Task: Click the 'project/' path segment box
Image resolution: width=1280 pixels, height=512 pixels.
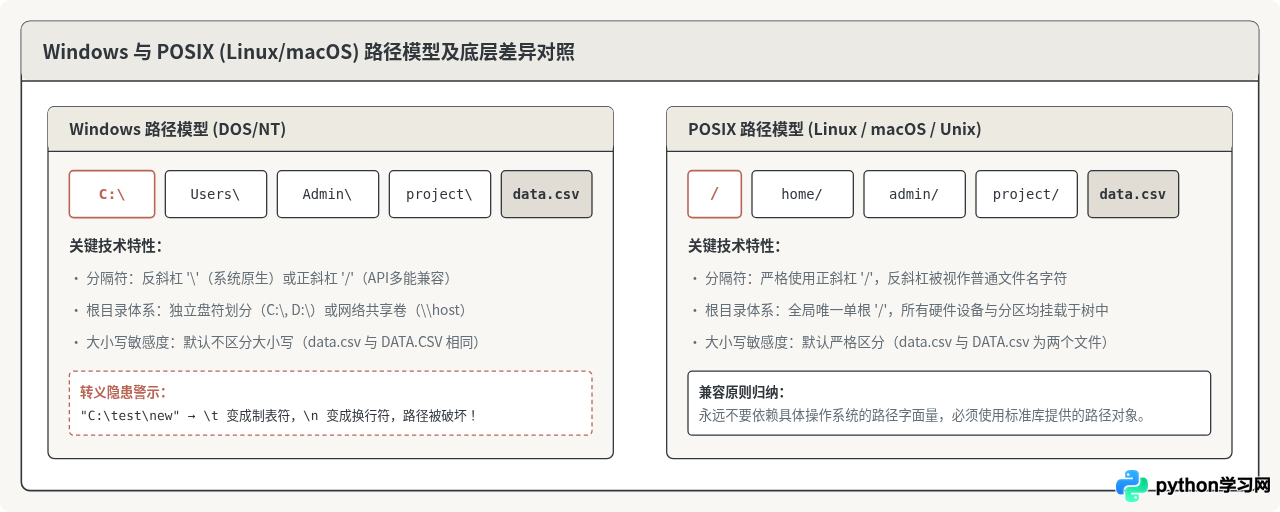Action: [x=1027, y=194]
